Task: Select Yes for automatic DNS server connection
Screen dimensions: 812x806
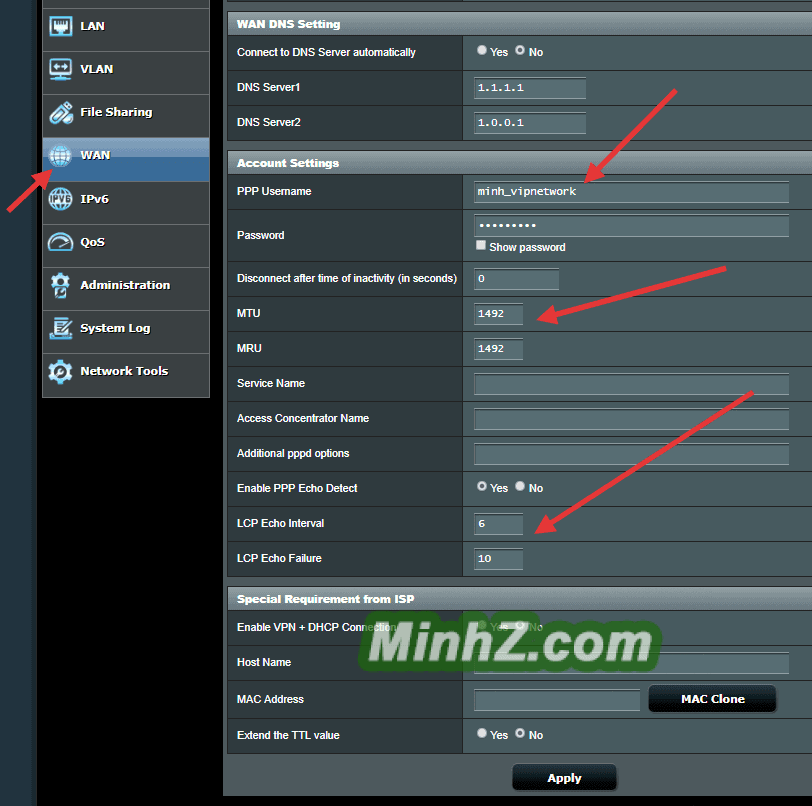Action: 482,51
